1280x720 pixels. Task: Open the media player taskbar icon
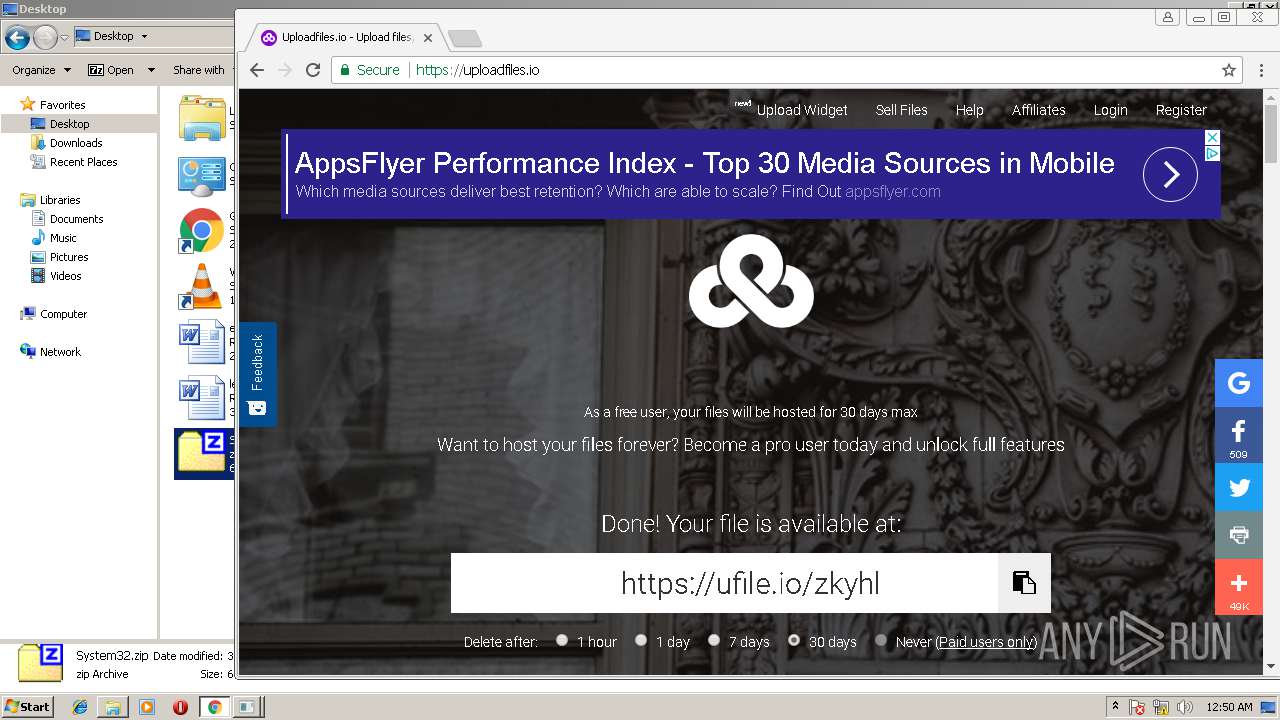[147, 707]
